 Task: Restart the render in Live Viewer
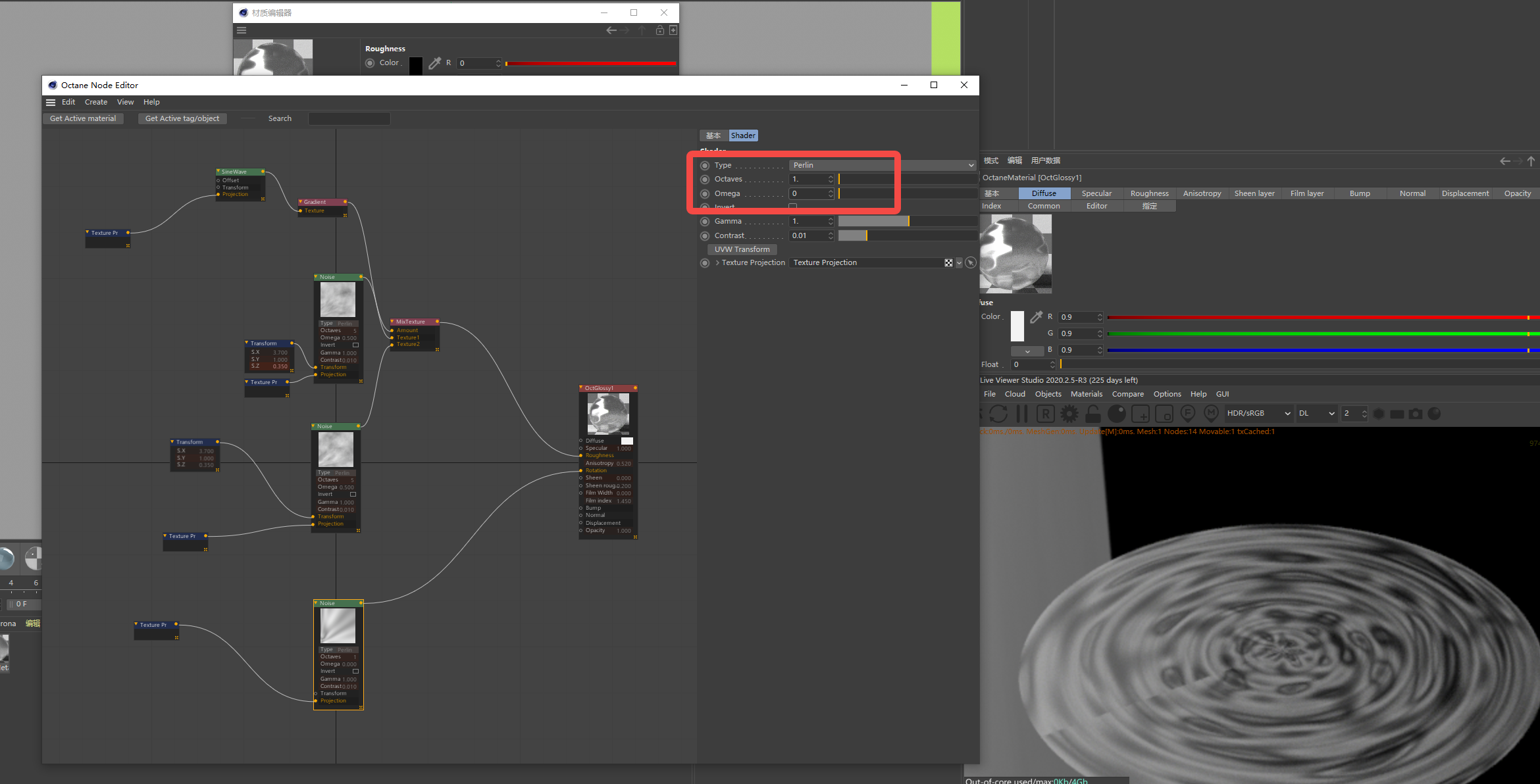(x=999, y=413)
